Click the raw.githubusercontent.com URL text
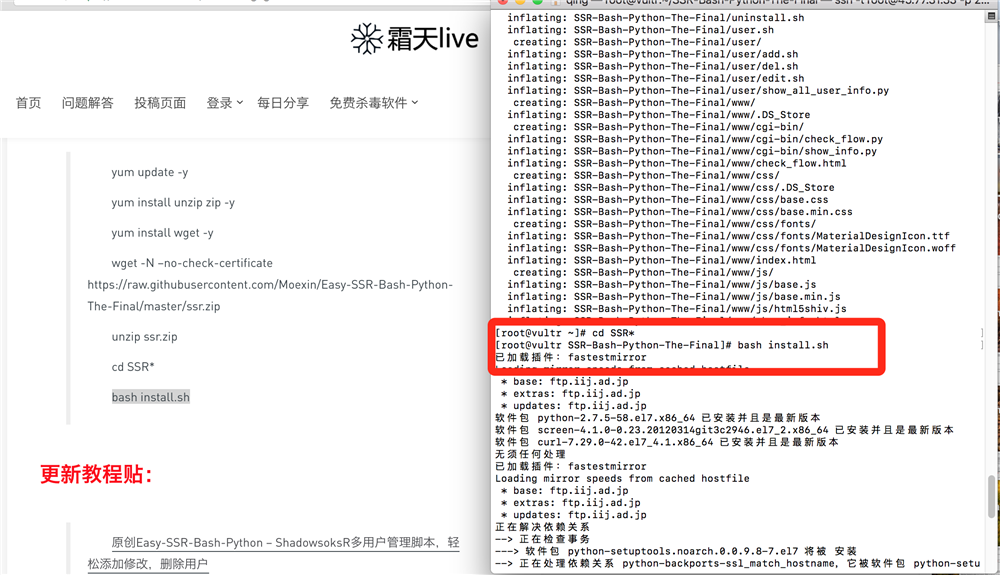 click(x=270, y=295)
